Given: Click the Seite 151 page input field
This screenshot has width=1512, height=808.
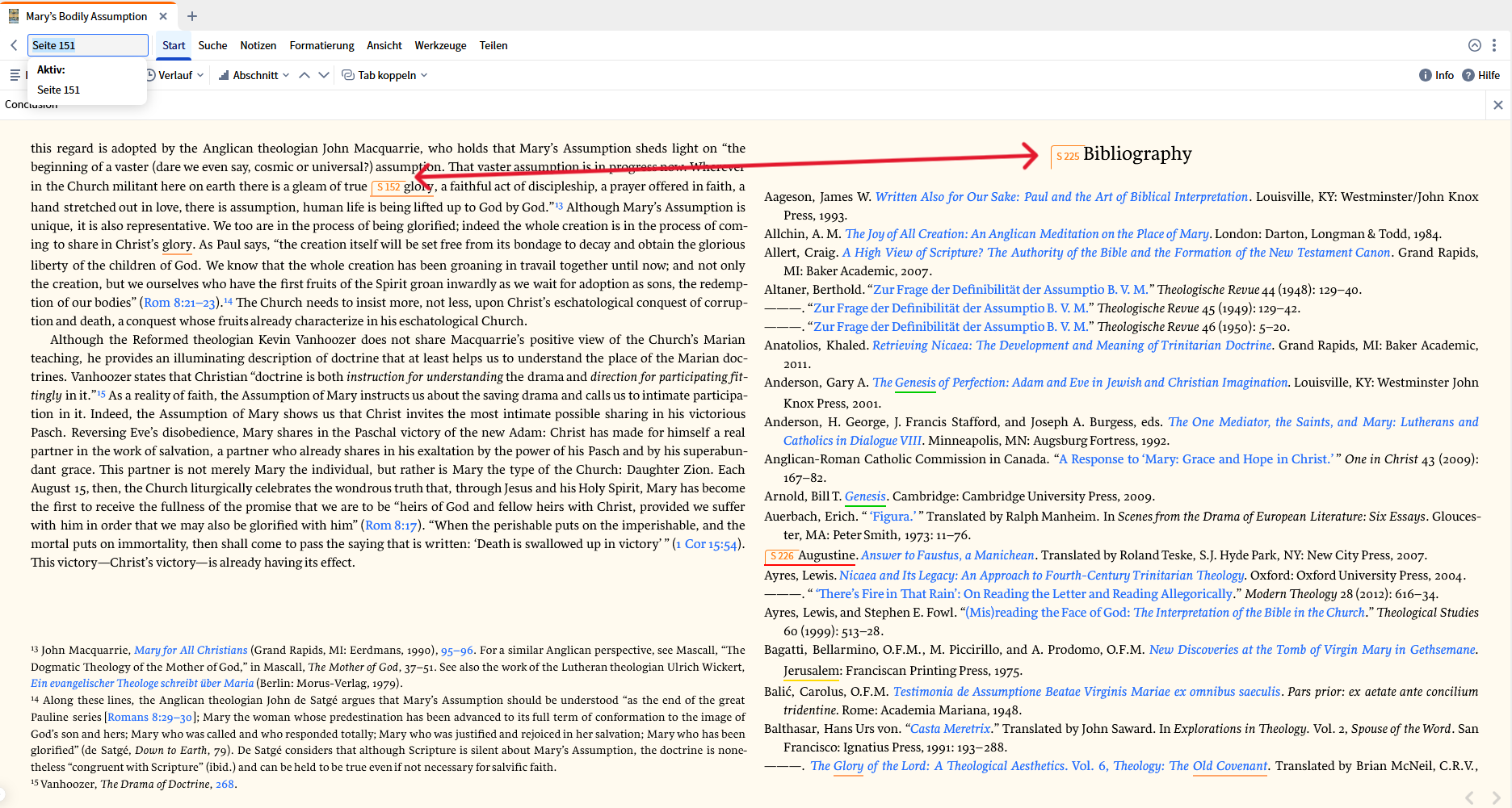Looking at the screenshot, I should point(87,44).
